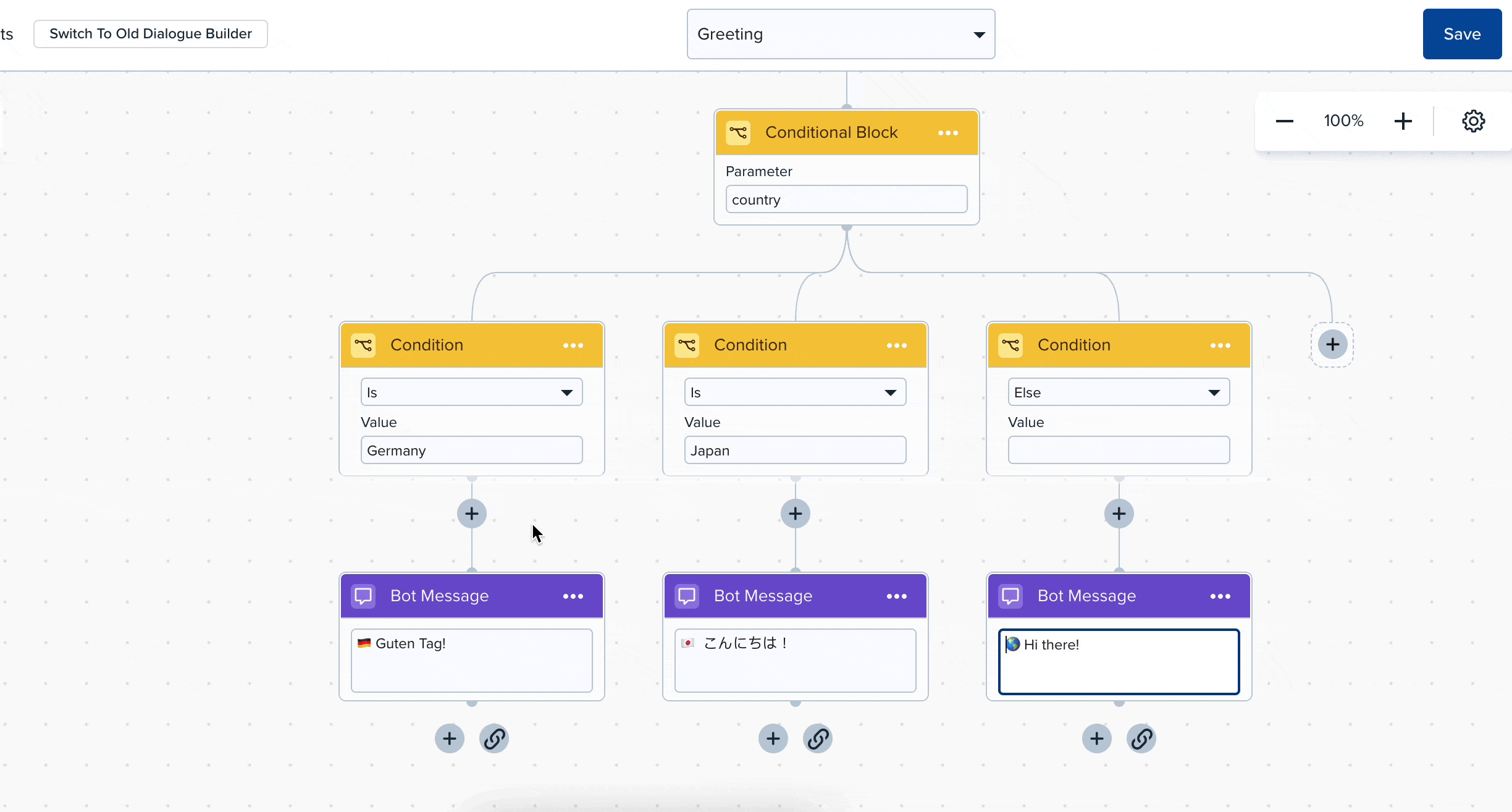
Task: Switch To Old Dialogue Builder
Action: tap(151, 34)
